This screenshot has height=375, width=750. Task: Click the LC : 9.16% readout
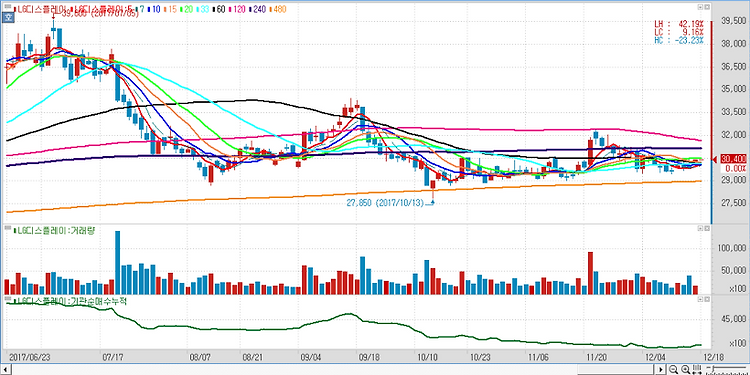[679, 32]
